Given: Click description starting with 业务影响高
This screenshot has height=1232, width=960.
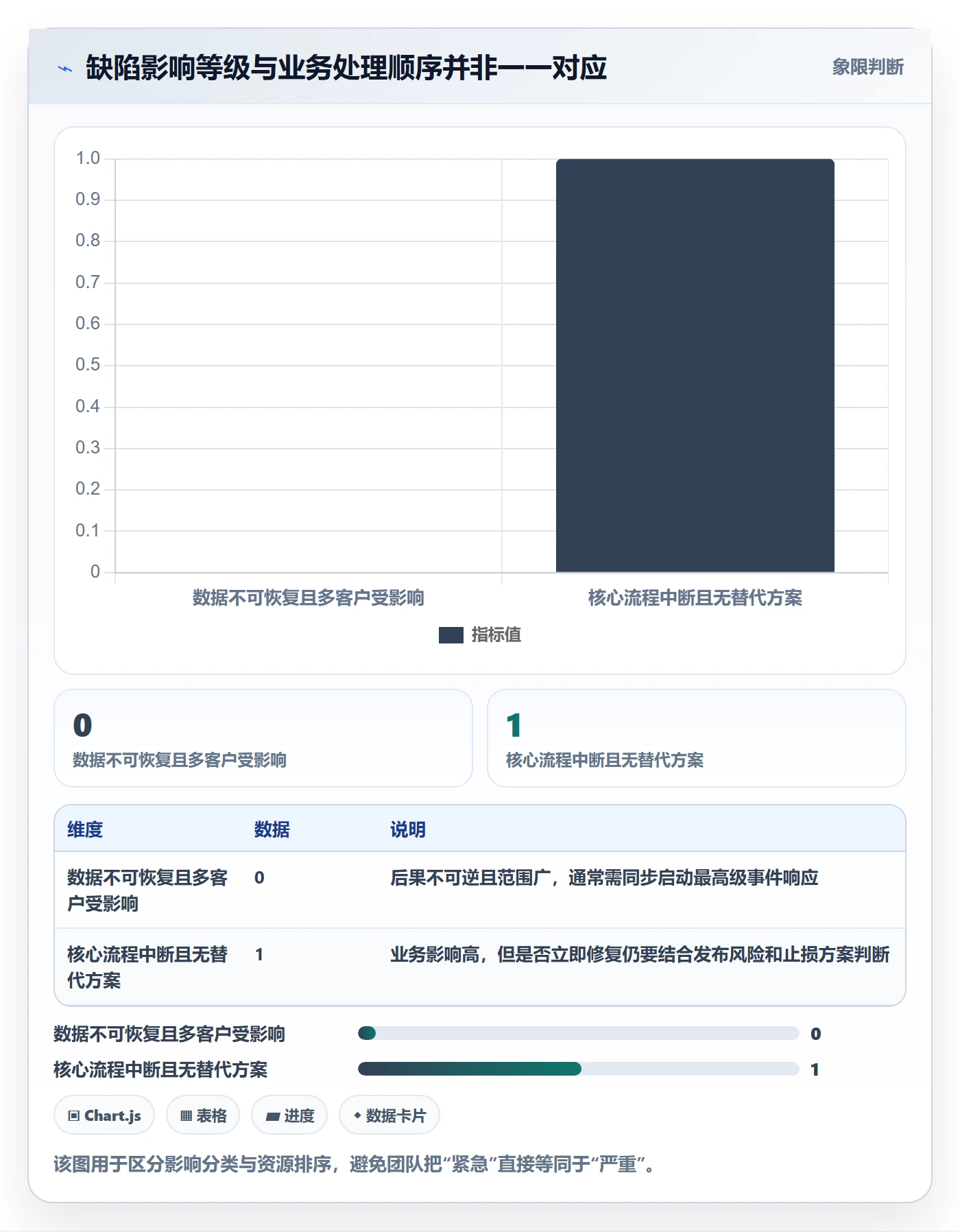Looking at the screenshot, I should [640, 954].
